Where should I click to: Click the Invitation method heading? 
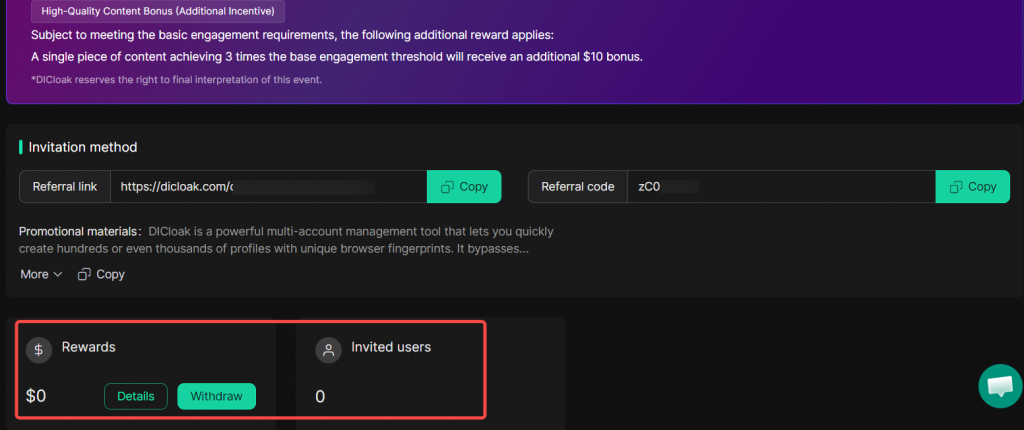click(83, 147)
